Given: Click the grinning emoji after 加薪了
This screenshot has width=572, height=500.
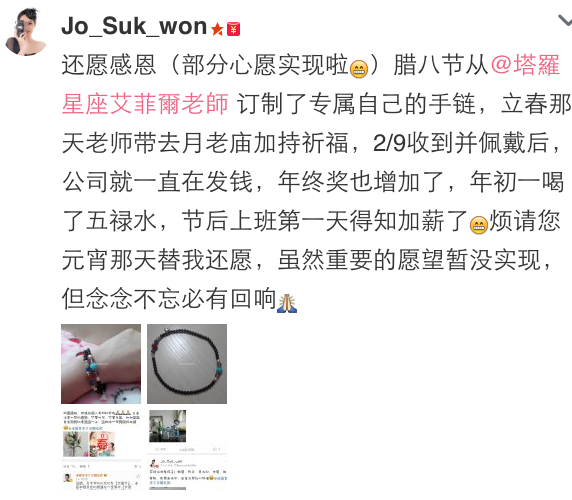Looking at the screenshot, I should (479, 225).
